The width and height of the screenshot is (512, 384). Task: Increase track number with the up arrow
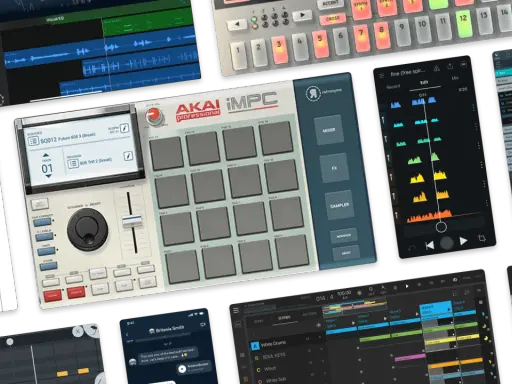point(46,156)
